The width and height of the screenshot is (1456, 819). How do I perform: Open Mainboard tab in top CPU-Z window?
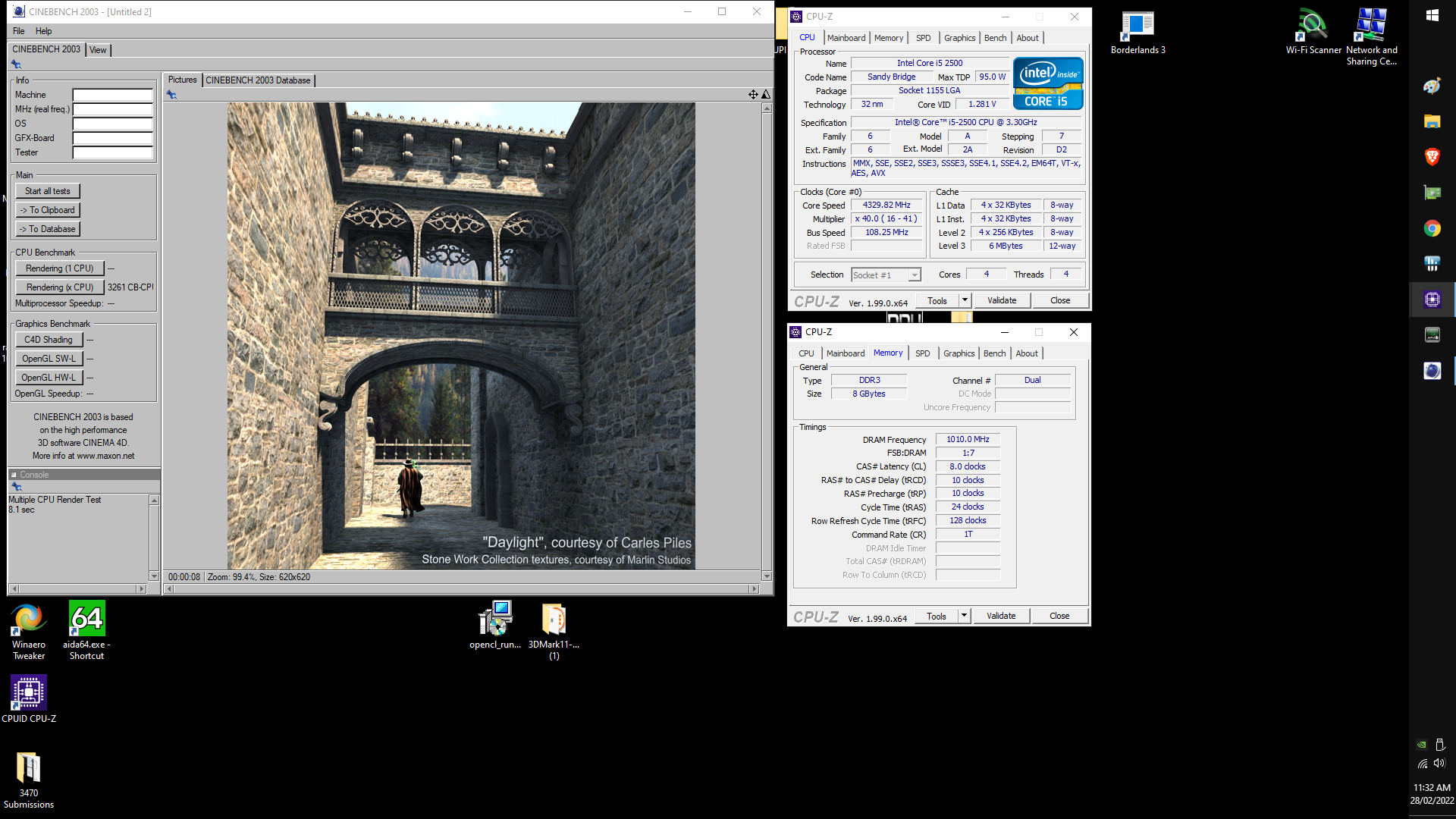[846, 38]
